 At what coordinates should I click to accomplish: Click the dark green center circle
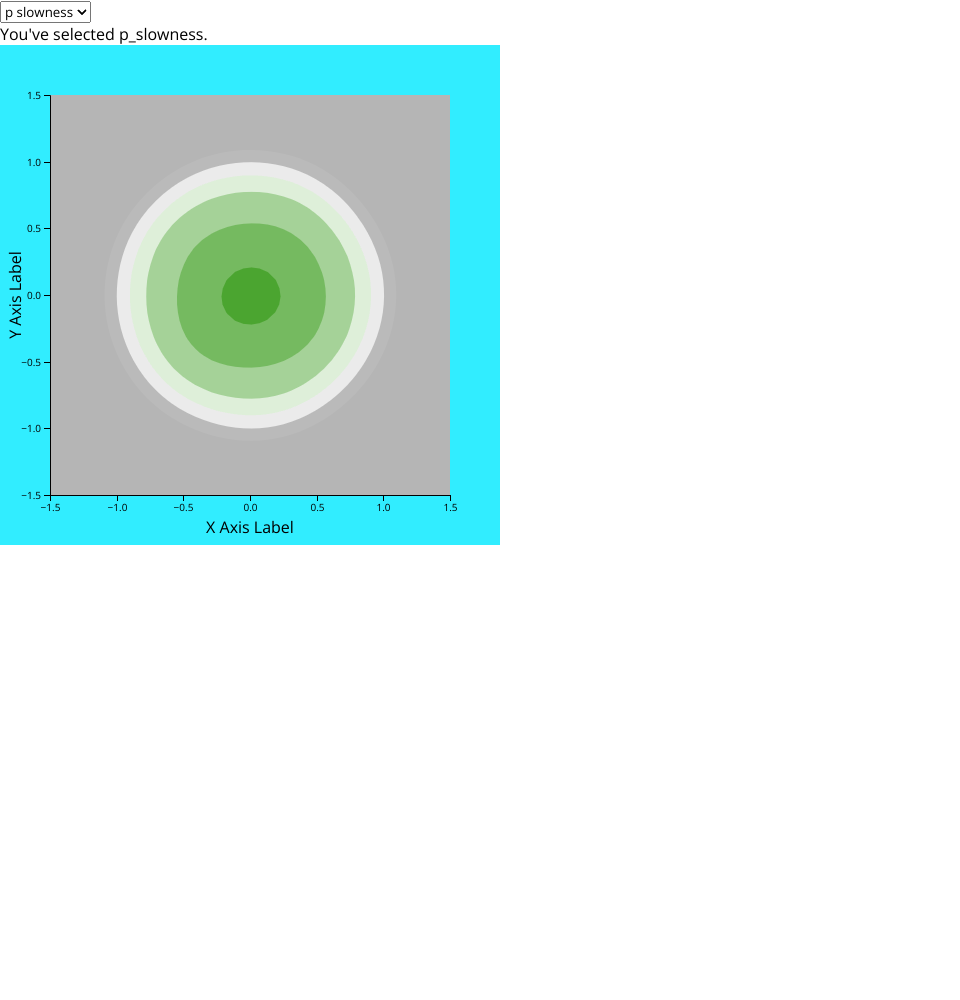pyautogui.click(x=250, y=296)
